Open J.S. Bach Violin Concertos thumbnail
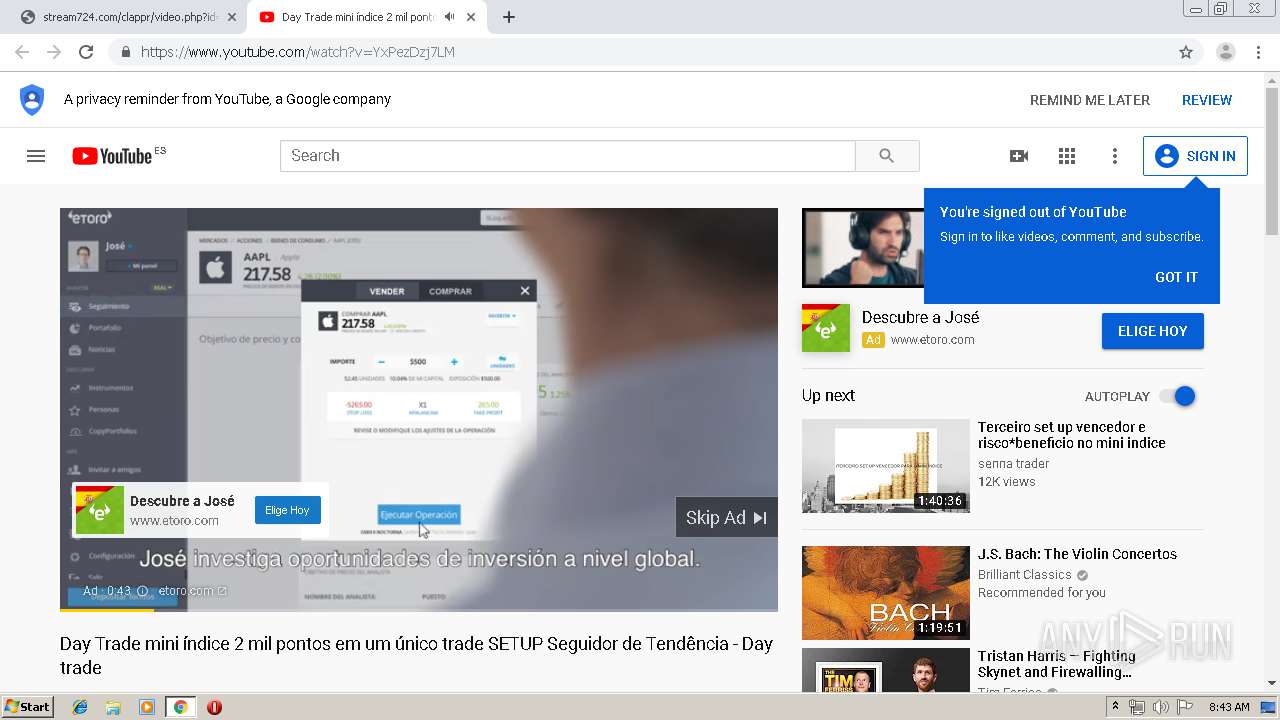 click(x=886, y=593)
